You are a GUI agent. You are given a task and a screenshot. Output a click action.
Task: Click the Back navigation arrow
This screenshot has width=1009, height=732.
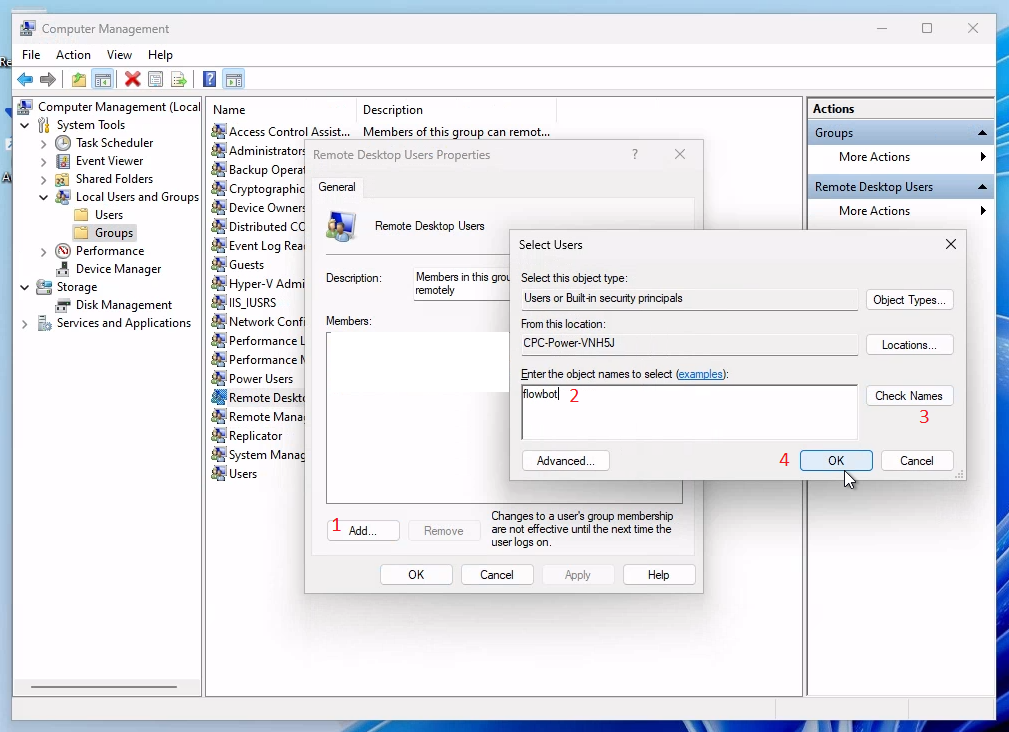[x=25, y=80]
